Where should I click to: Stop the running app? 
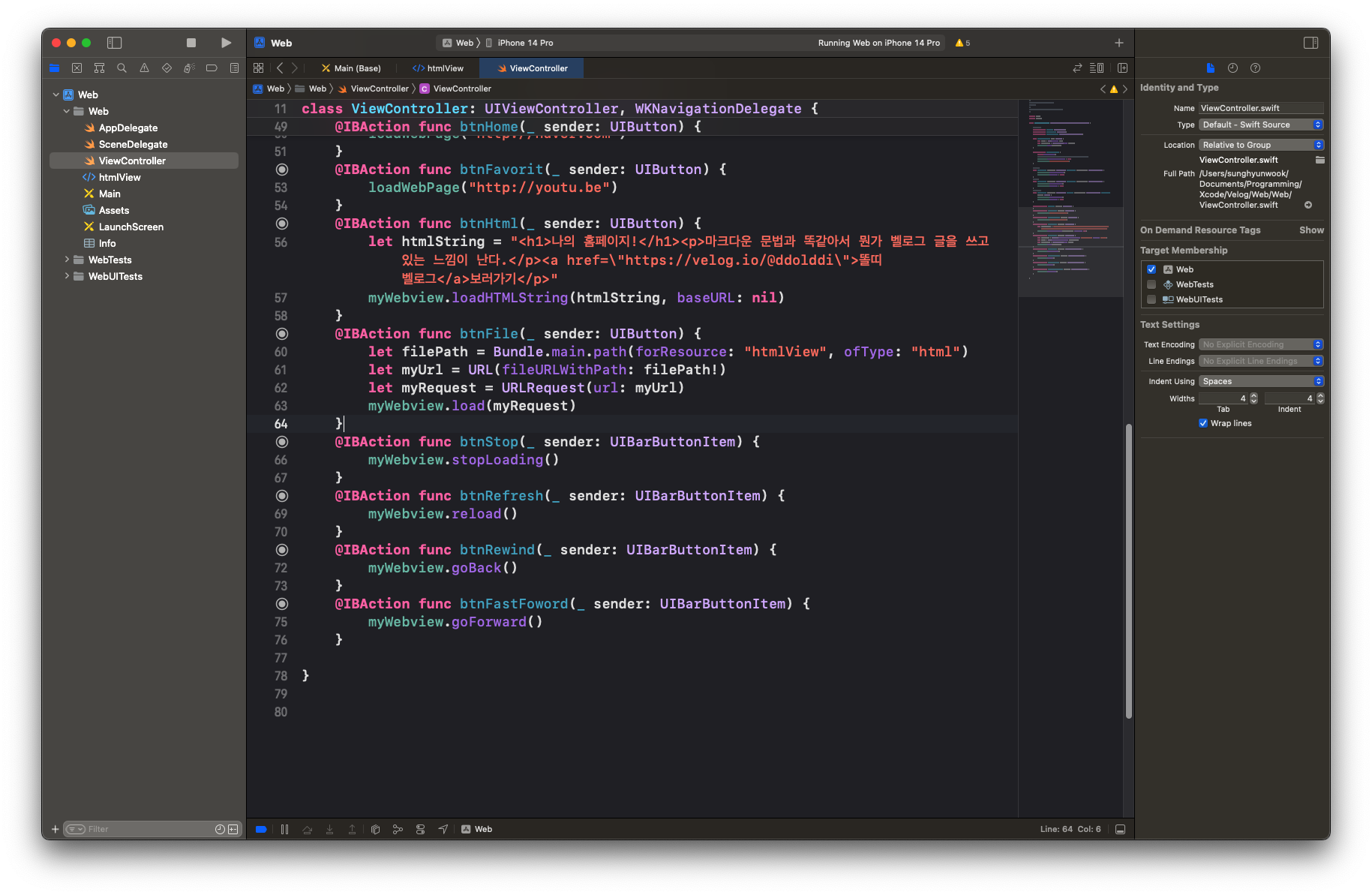point(191,43)
